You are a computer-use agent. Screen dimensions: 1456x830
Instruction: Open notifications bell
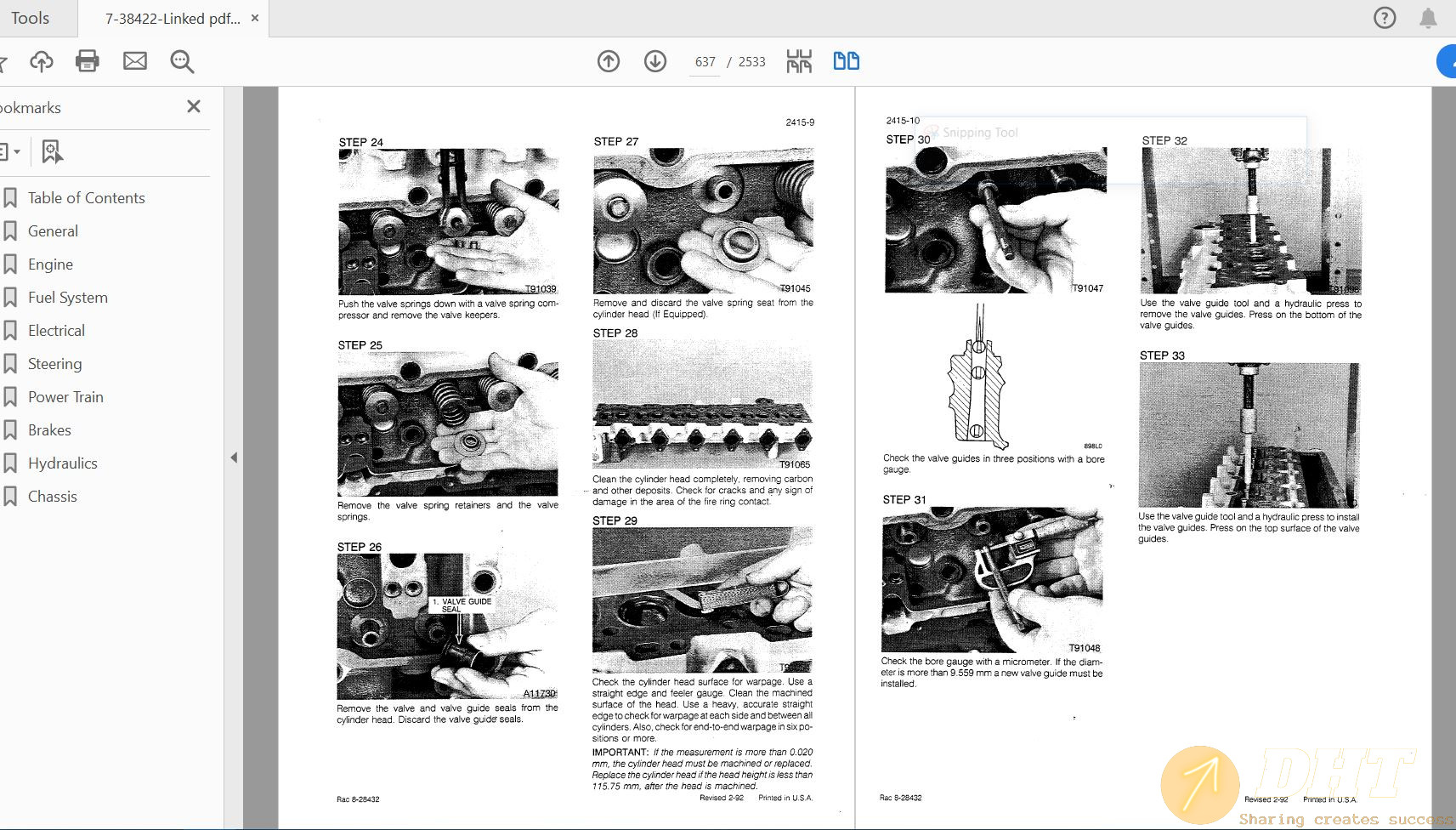1428,18
